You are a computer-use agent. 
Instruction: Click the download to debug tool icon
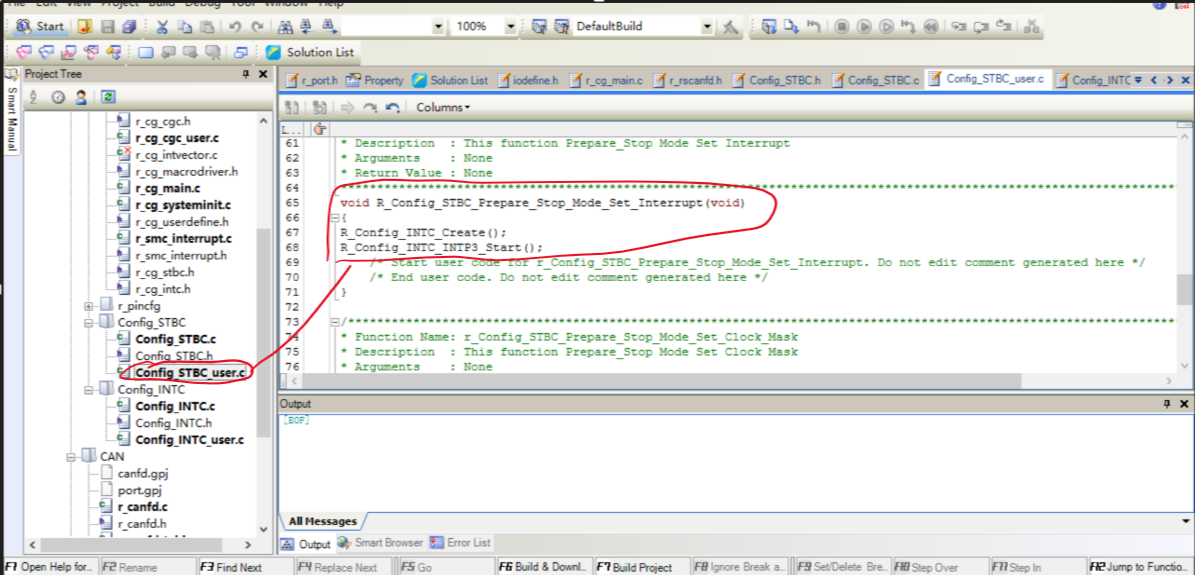[792, 27]
